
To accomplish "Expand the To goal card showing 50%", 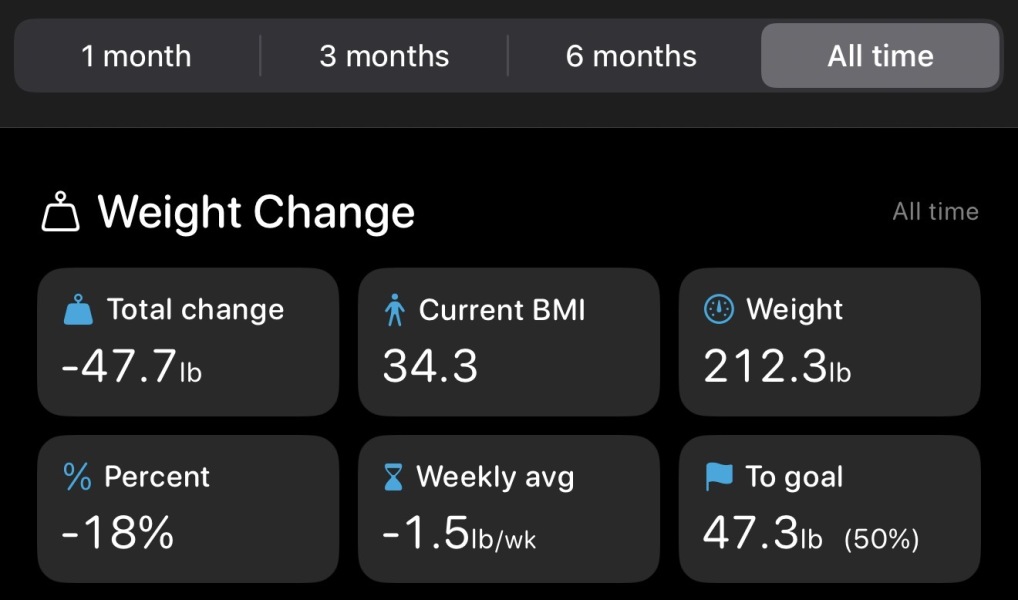I will click(829, 508).
